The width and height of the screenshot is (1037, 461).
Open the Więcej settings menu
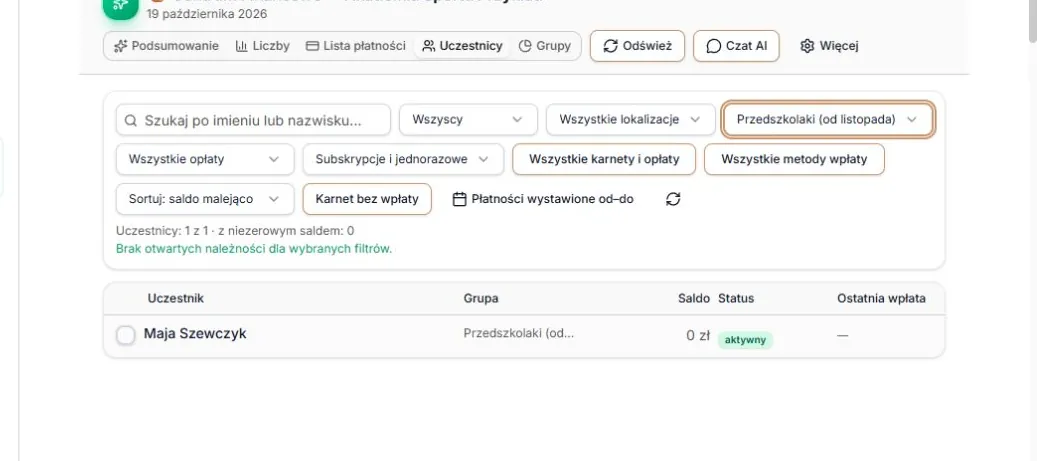(829, 46)
